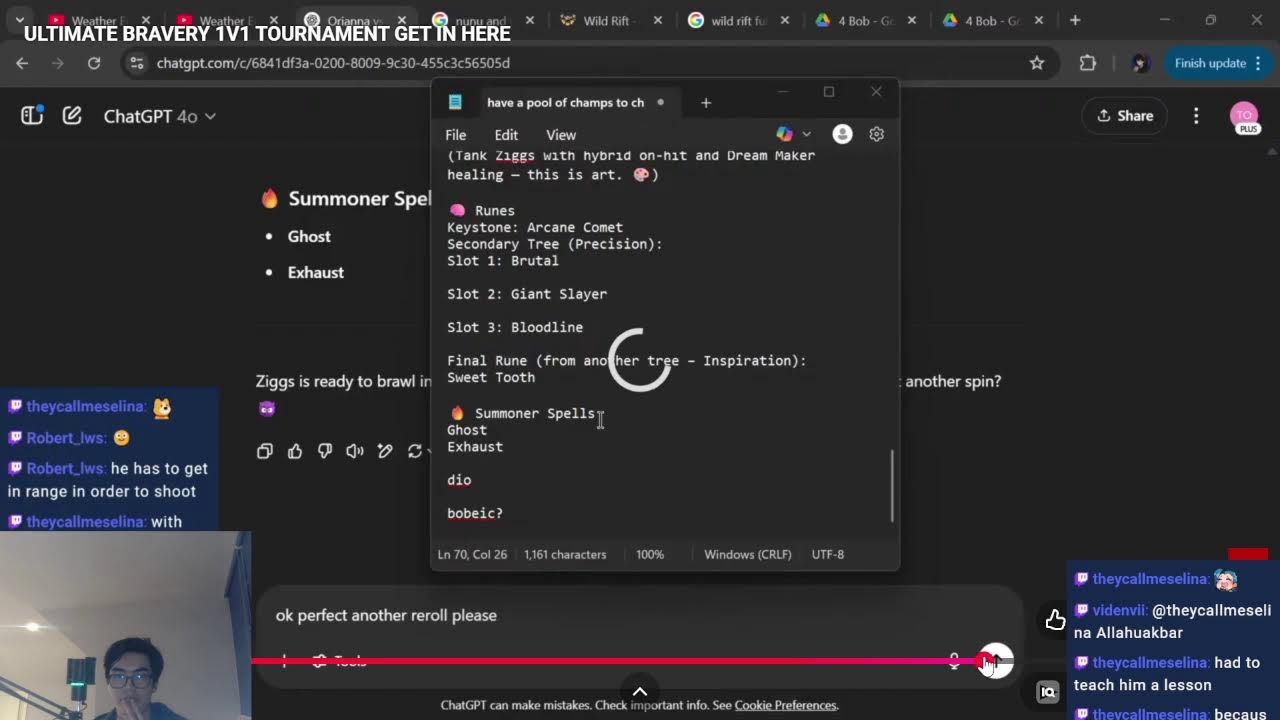The height and width of the screenshot is (720, 1280).
Task: Open the three-dot conversation options menu
Action: coord(1196,116)
